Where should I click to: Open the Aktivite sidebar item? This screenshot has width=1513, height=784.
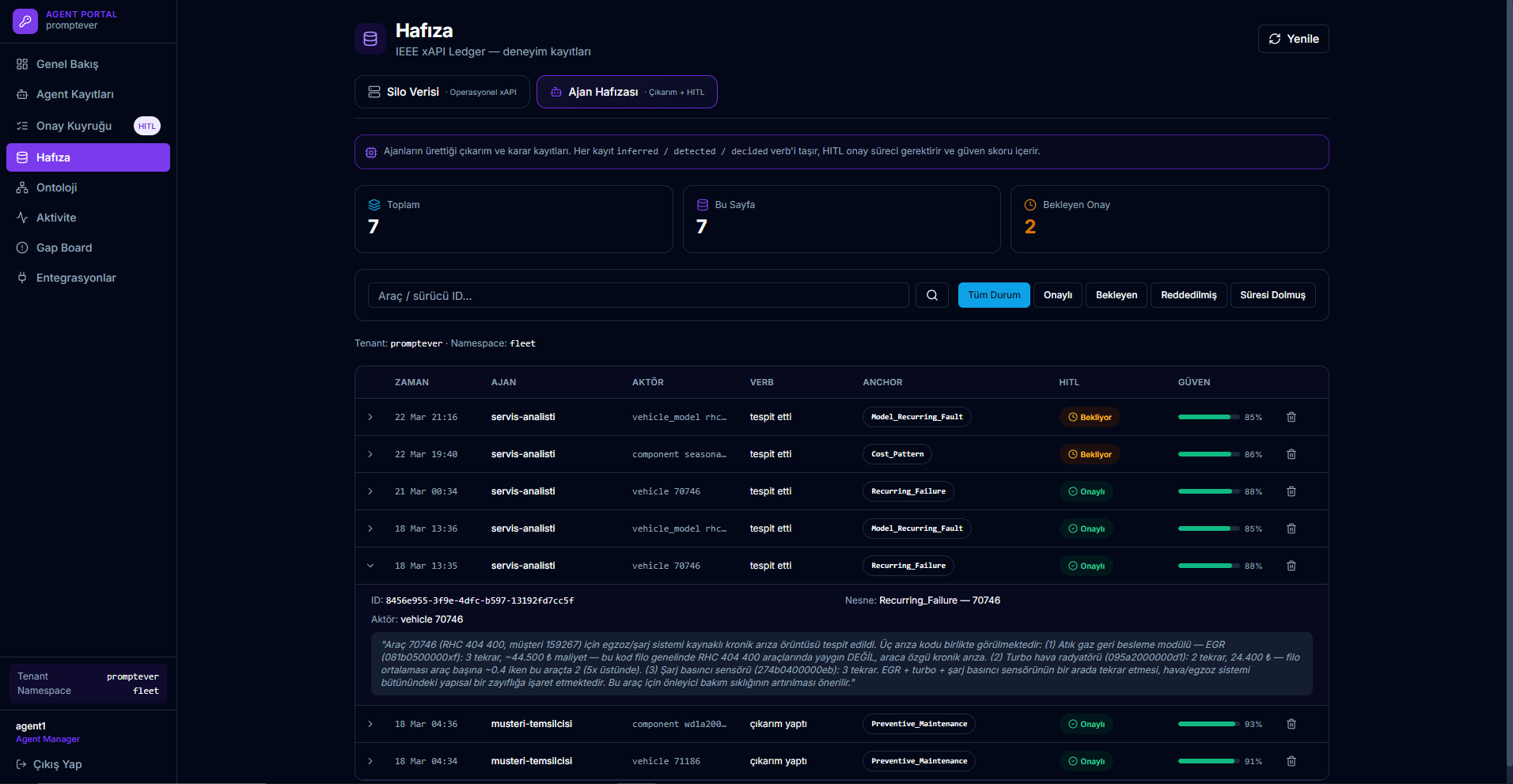[56, 218]
